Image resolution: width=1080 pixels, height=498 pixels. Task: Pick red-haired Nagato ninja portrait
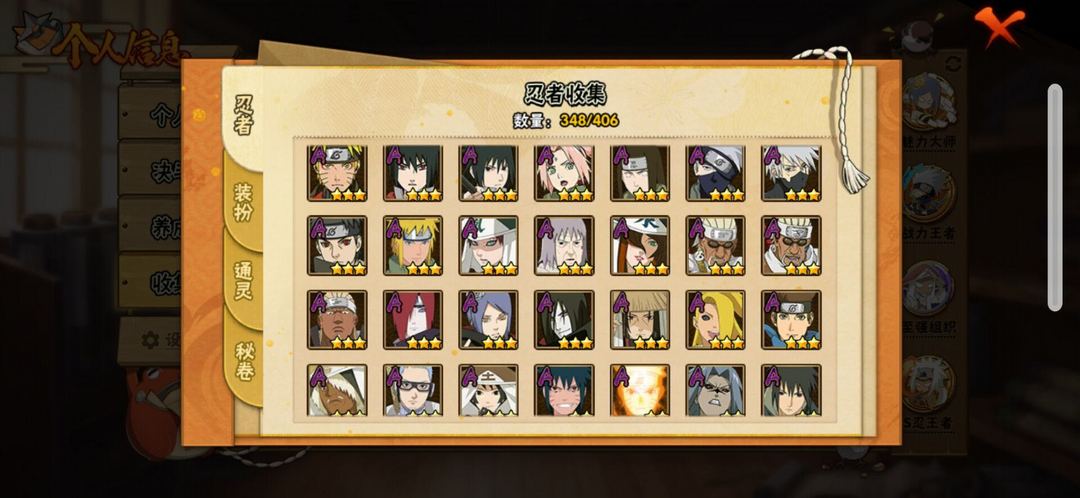(413, 320)
